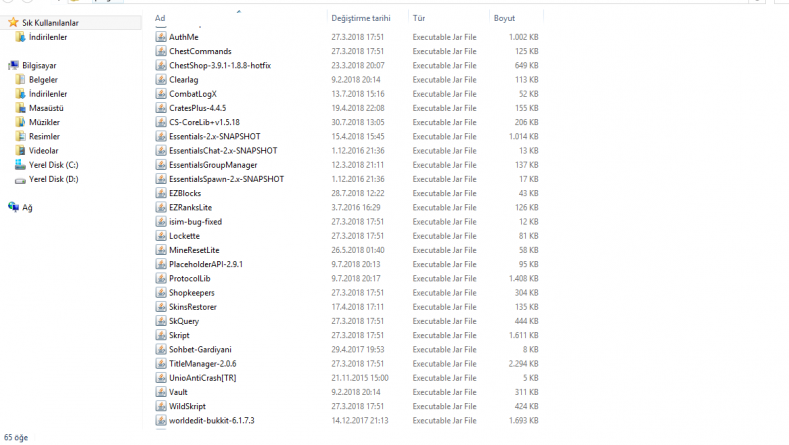Screen dimensions: 789x445
Task: Select the Vault file name
Action: pos(178,392)
